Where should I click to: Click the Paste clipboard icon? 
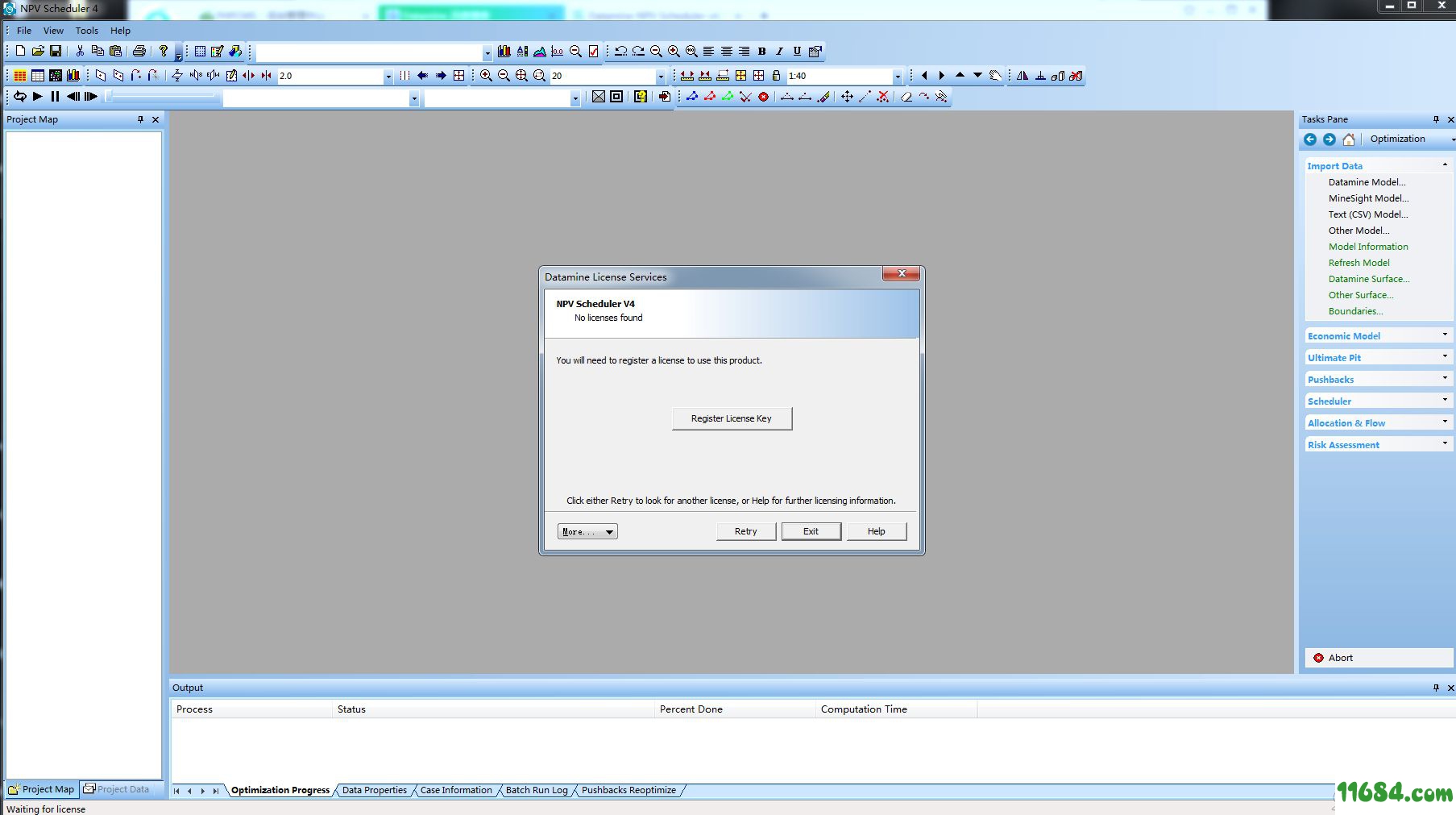tap(115, 51)
